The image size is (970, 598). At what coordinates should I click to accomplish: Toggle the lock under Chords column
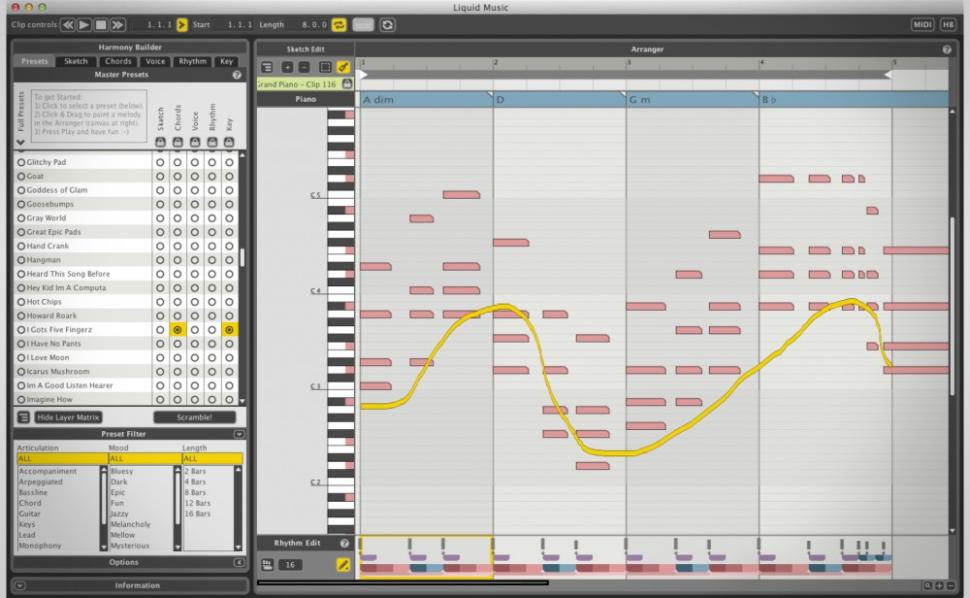(x=177, y=142)
